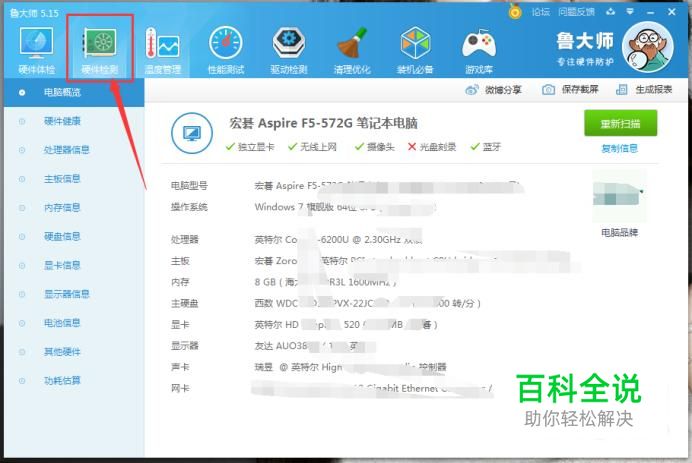Viewport: 692px width, 463px height.
Task: Click 复制信息 copy info link
Action: point(620,149)
